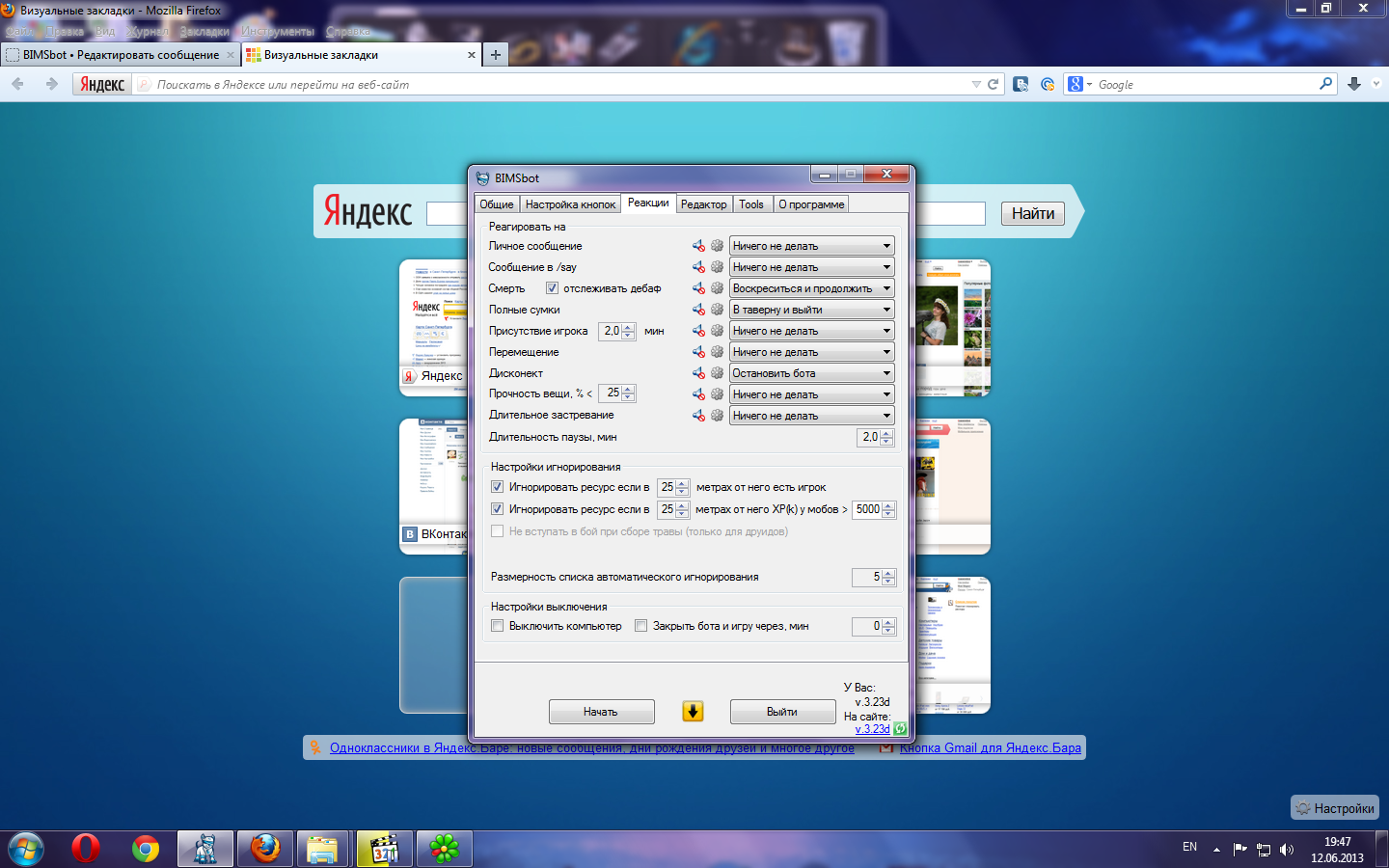Open the Полные сумки action dropdown
The width and height of the screenshot is (1389, 868).
pyautogui.click(x=811, y=310)
